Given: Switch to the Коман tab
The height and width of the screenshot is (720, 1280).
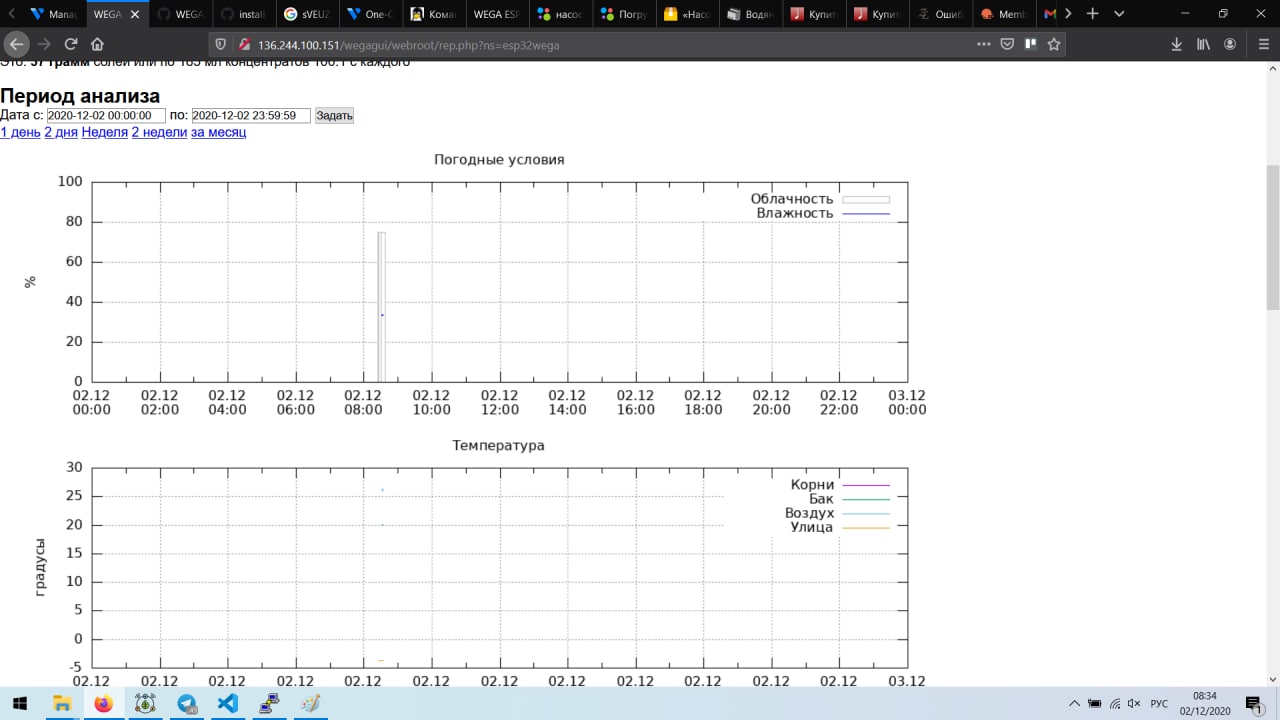Looking at the screenshot, I should click(x=432, y=14).
